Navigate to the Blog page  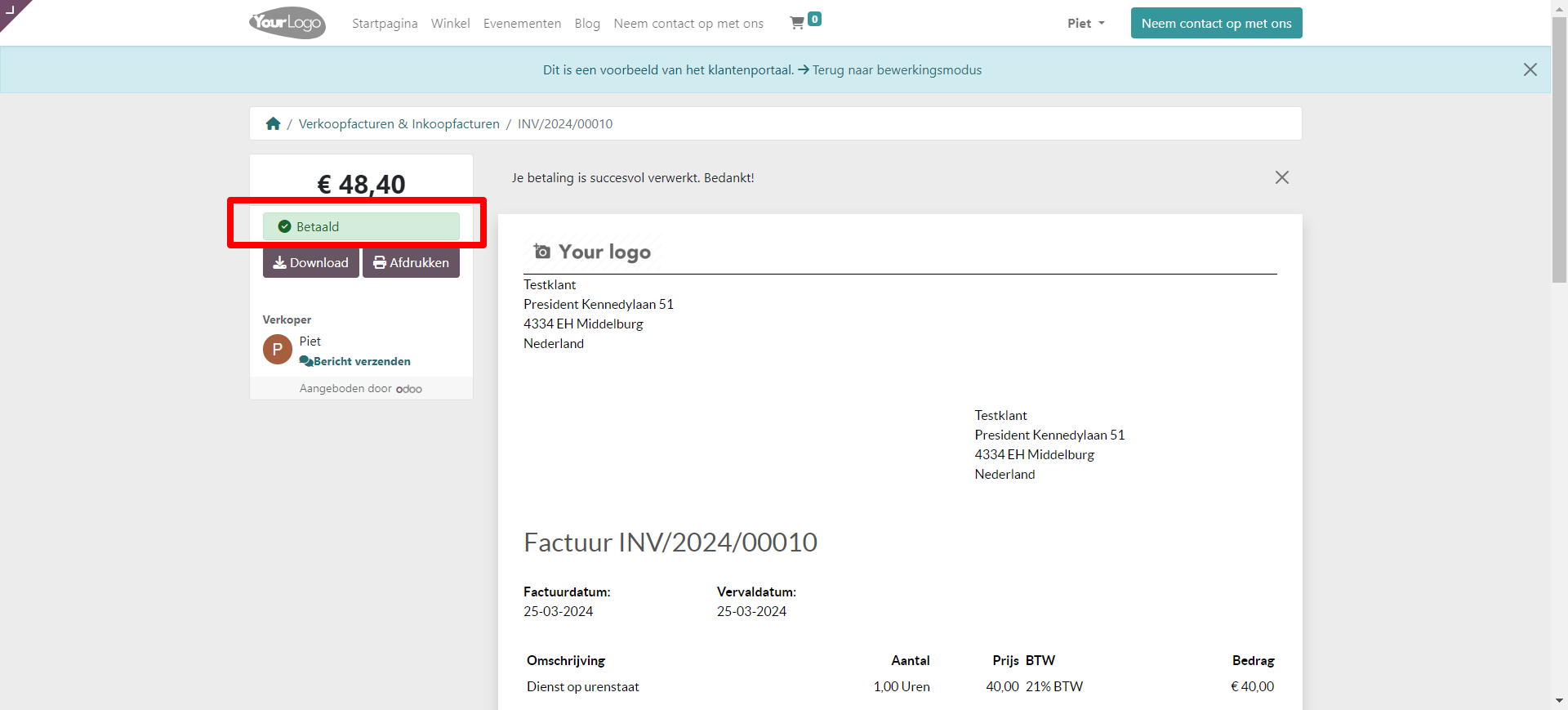(x=587, y=23)
